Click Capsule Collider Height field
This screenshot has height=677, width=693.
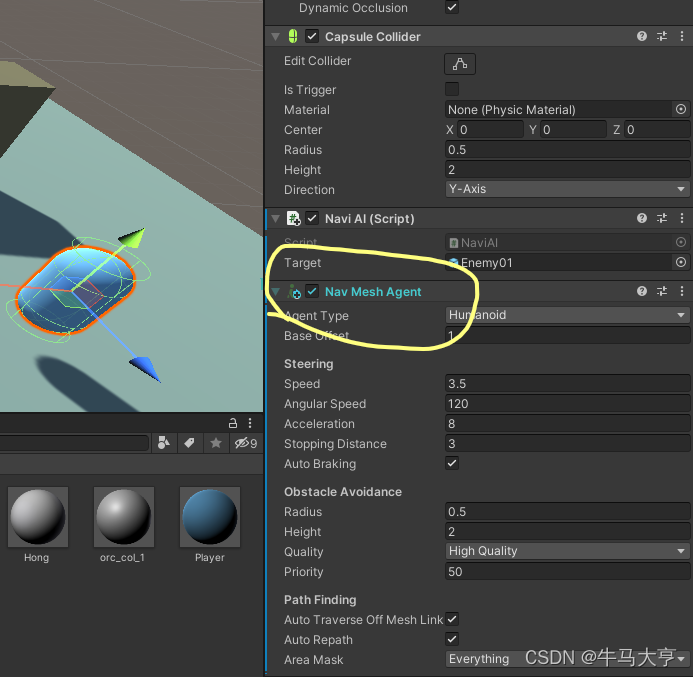567,170
